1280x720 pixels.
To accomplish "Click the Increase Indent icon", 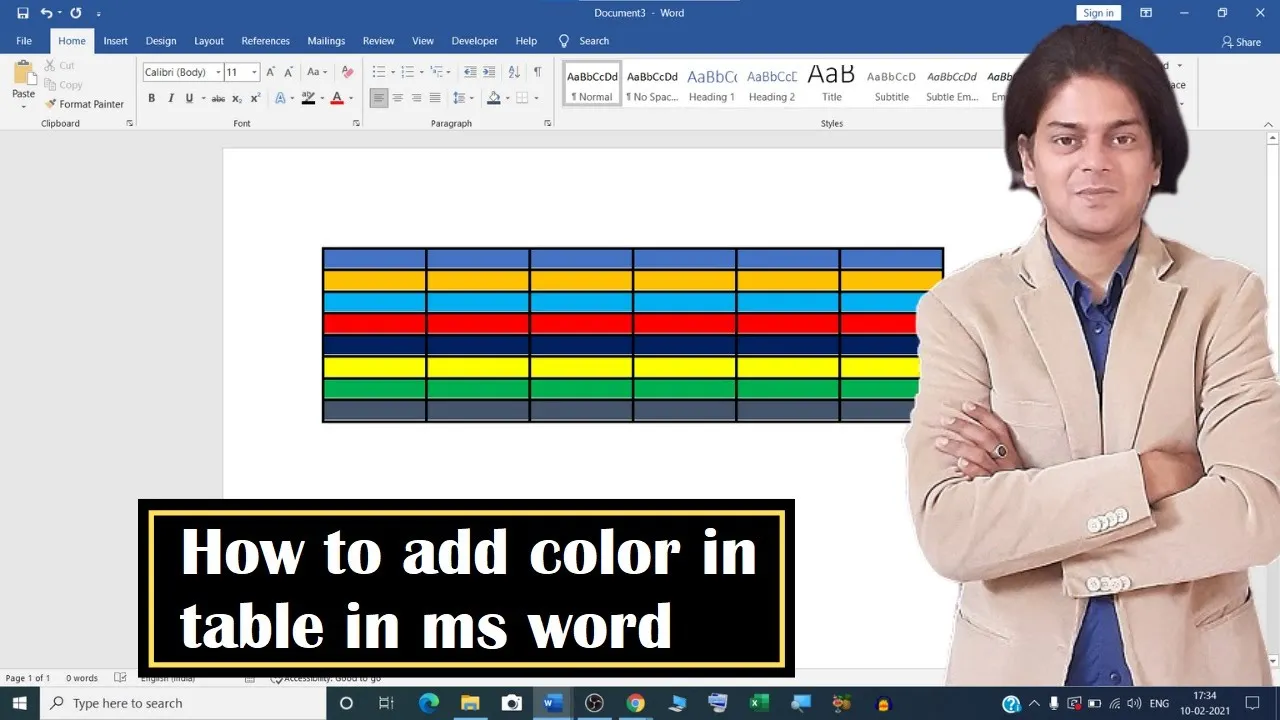I will coord(489,72).
